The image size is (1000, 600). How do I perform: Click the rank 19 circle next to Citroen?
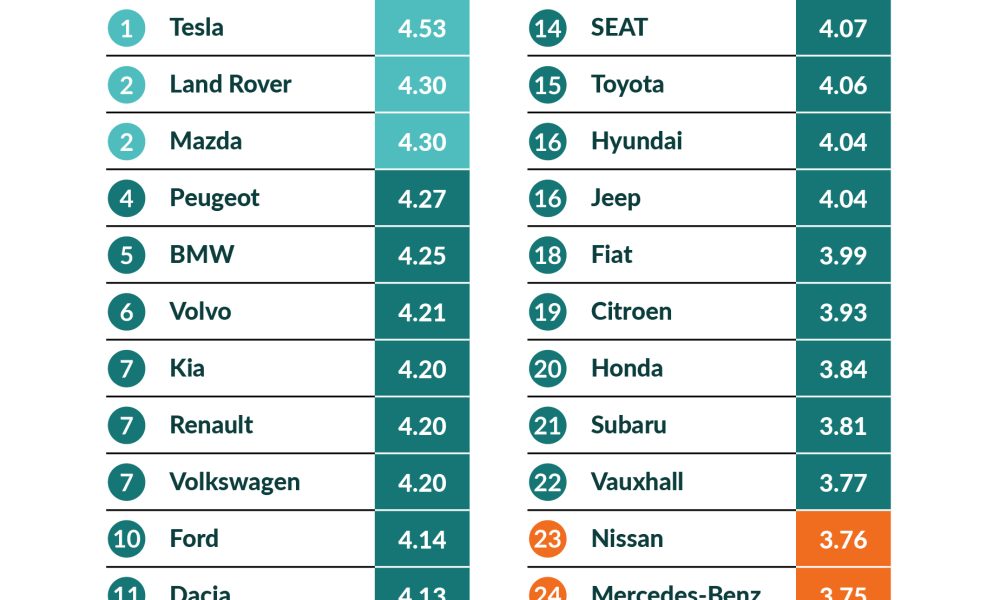point(547,312)
